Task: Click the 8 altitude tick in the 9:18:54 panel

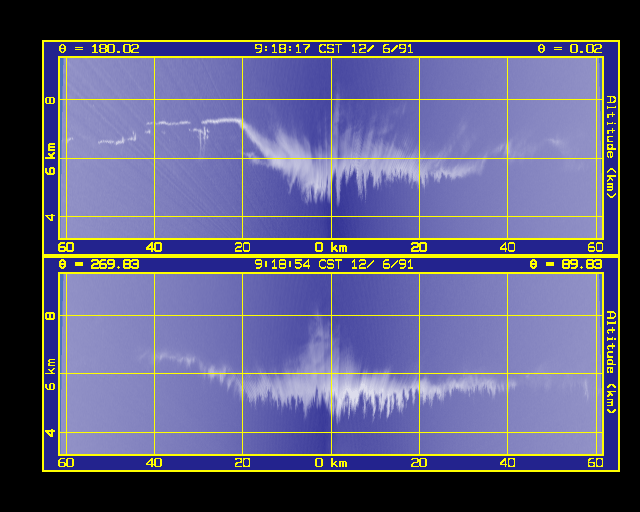Action: click(51, 315)
